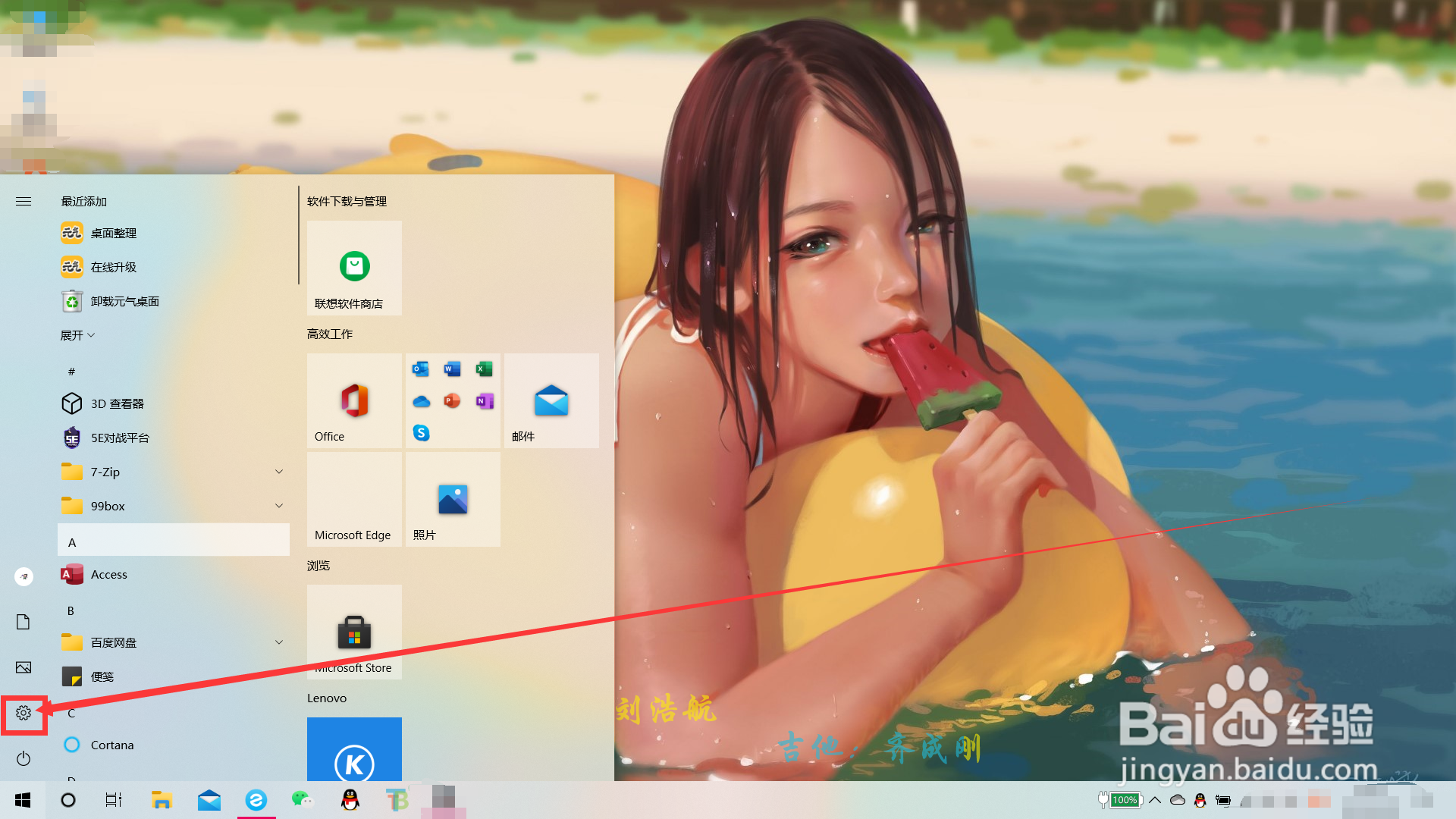Click the Windows Start button

tap(23, 800)
